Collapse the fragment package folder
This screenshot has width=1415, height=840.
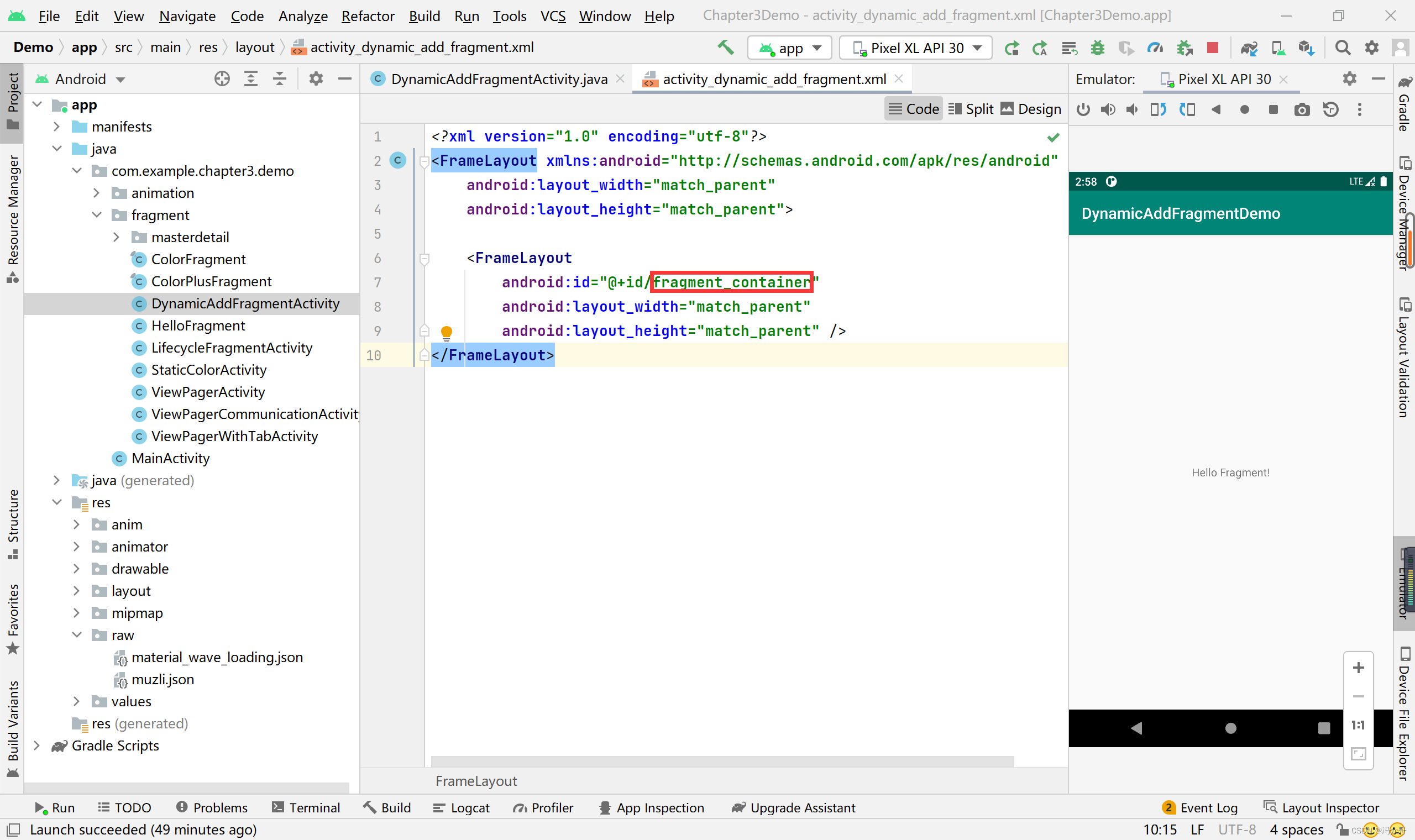97,215
